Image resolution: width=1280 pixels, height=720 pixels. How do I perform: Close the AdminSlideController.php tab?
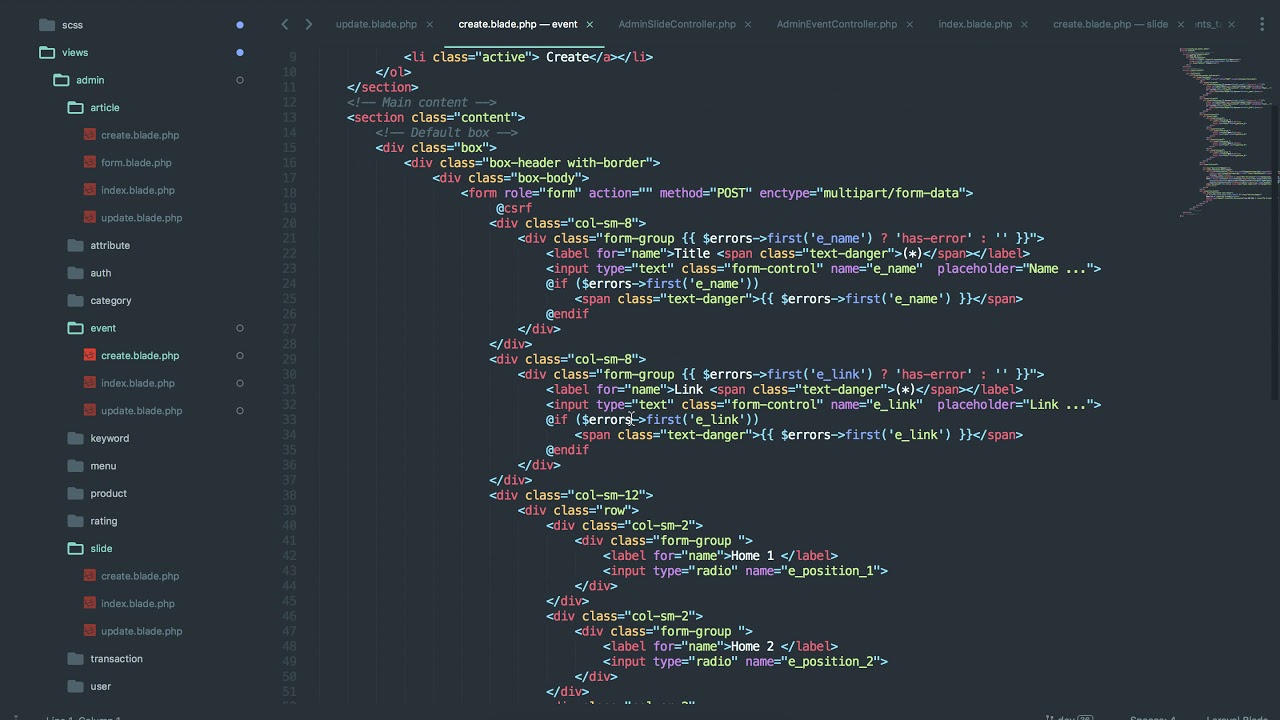point(748,24)
